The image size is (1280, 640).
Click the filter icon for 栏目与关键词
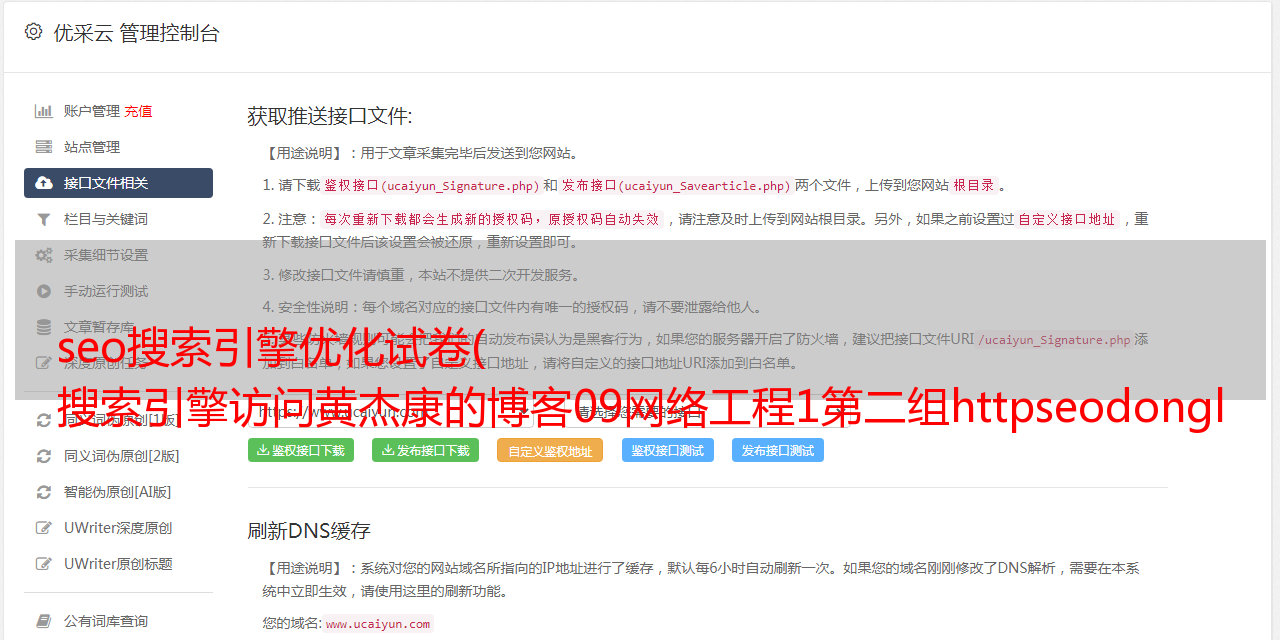coord(44,219)
